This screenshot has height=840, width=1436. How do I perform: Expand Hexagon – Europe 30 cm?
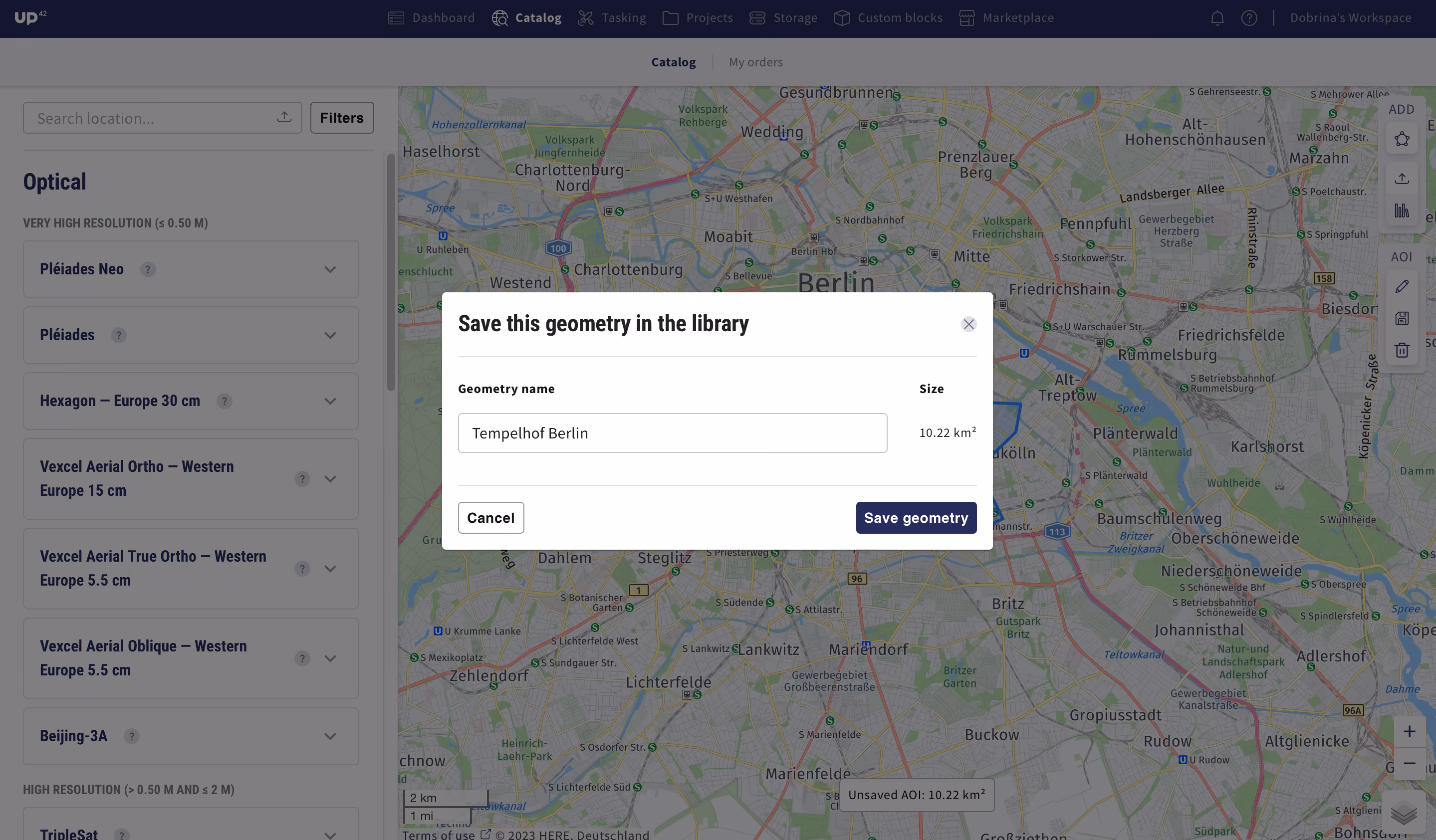click(330, 402)
